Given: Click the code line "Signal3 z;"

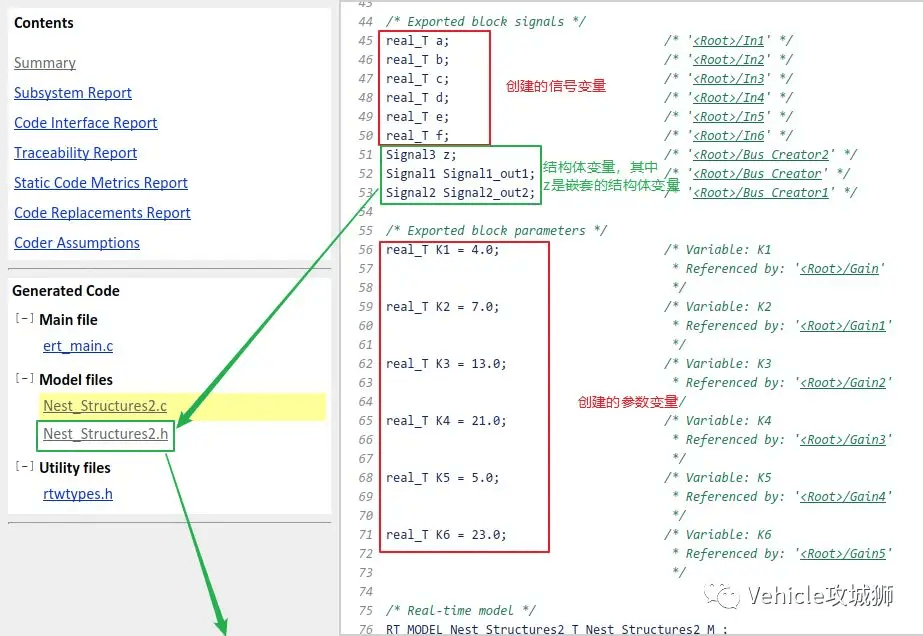Looking at the screenshot, I should pyautogui.click(x=421, y=154).
